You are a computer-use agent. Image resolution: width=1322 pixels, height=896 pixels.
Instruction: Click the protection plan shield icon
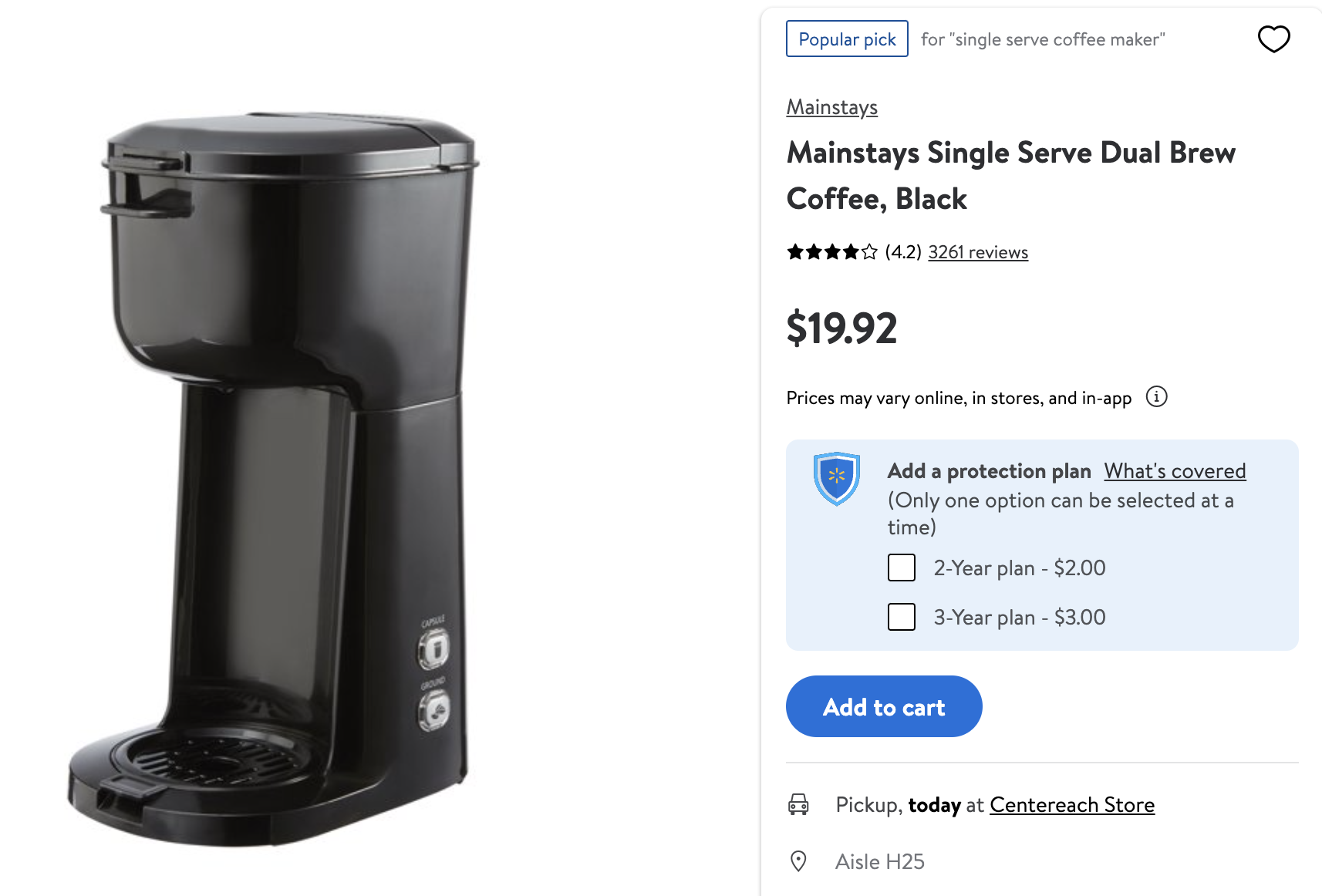(836, 478)
